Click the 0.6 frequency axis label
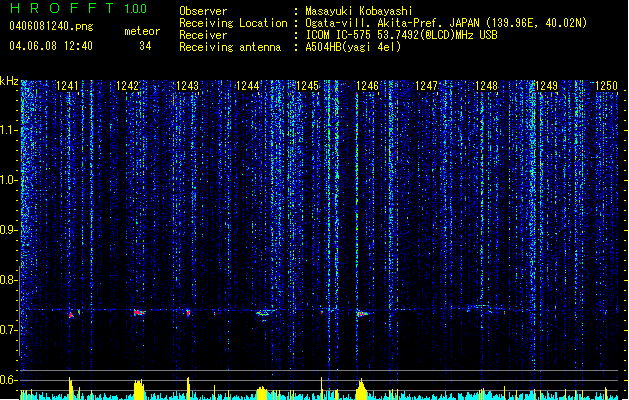The width and height of the screenshot is (629, 400). click(9, 380)
